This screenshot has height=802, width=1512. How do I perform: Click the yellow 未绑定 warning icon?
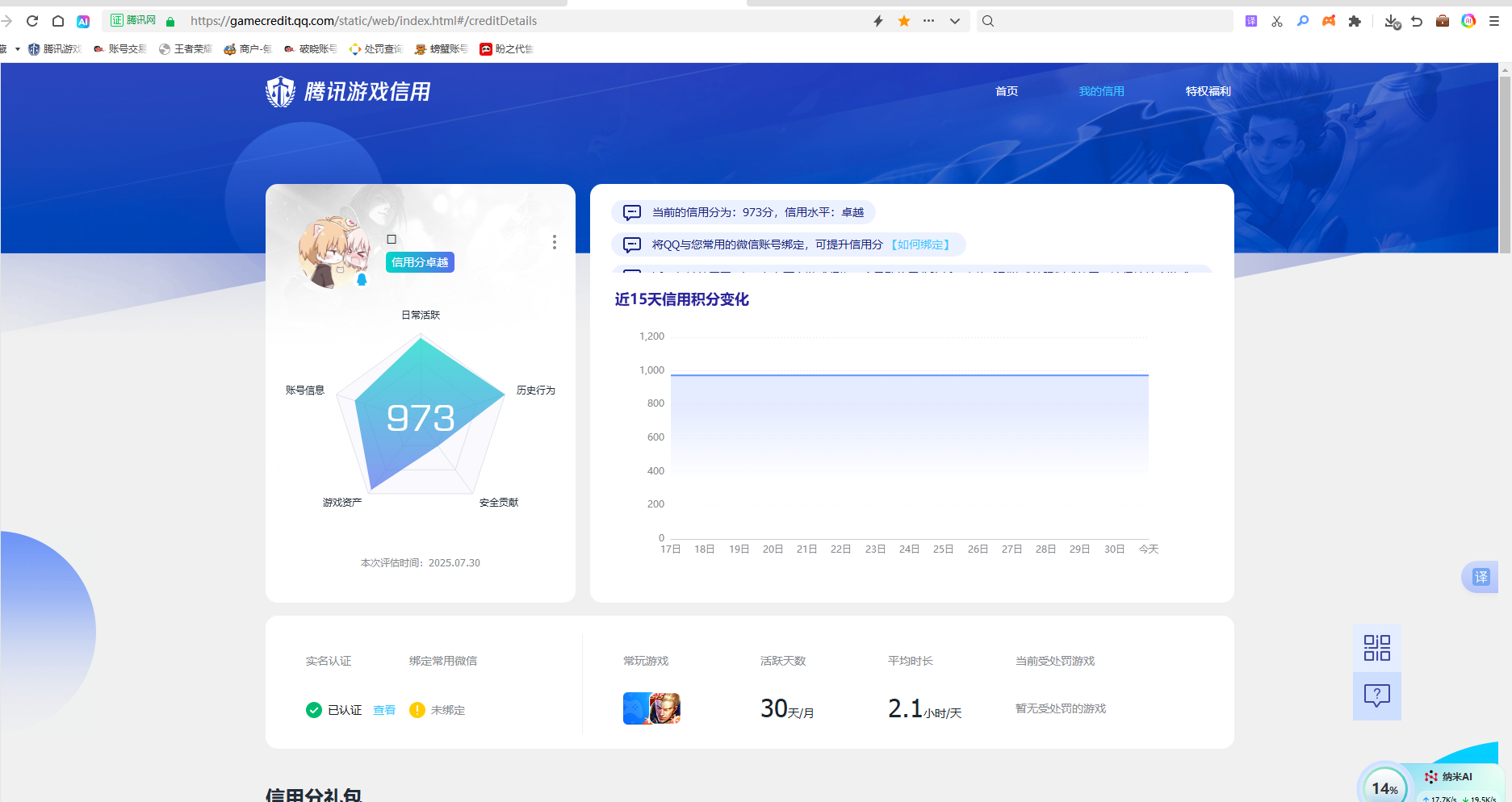(x=417, y=710)
